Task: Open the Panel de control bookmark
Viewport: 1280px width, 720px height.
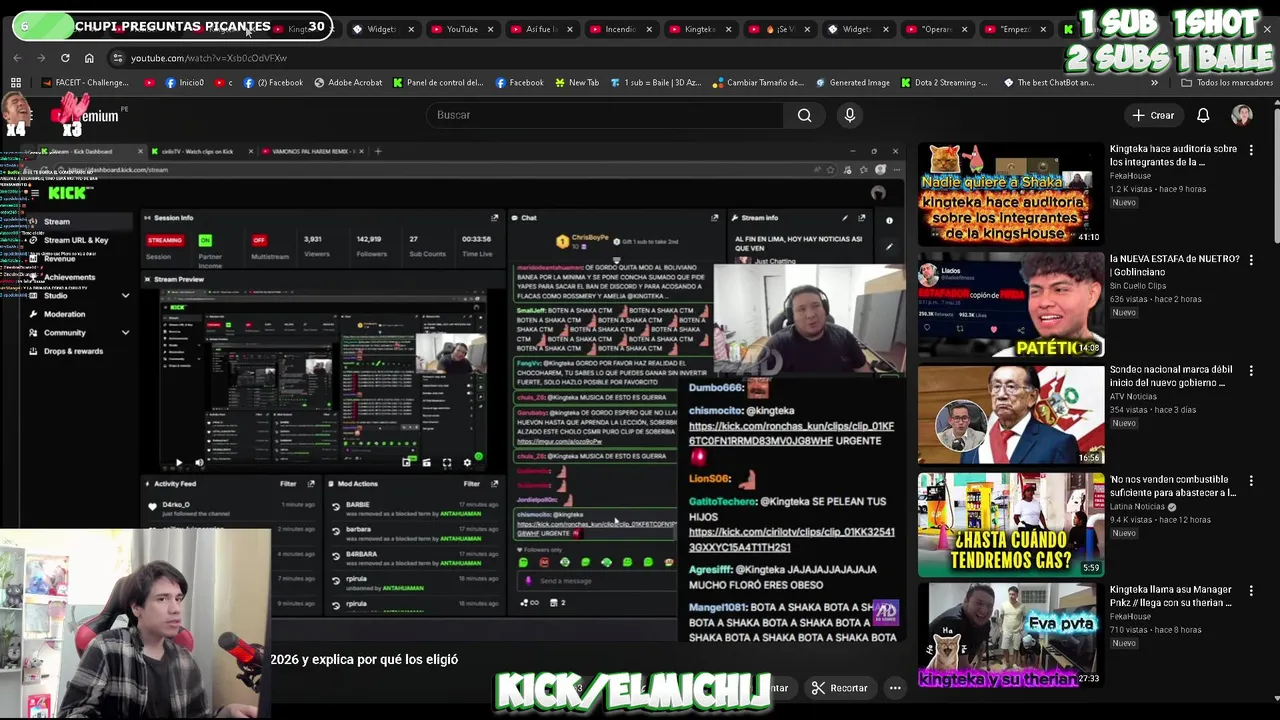Action: pyautogui.click(x=438, y=83)
